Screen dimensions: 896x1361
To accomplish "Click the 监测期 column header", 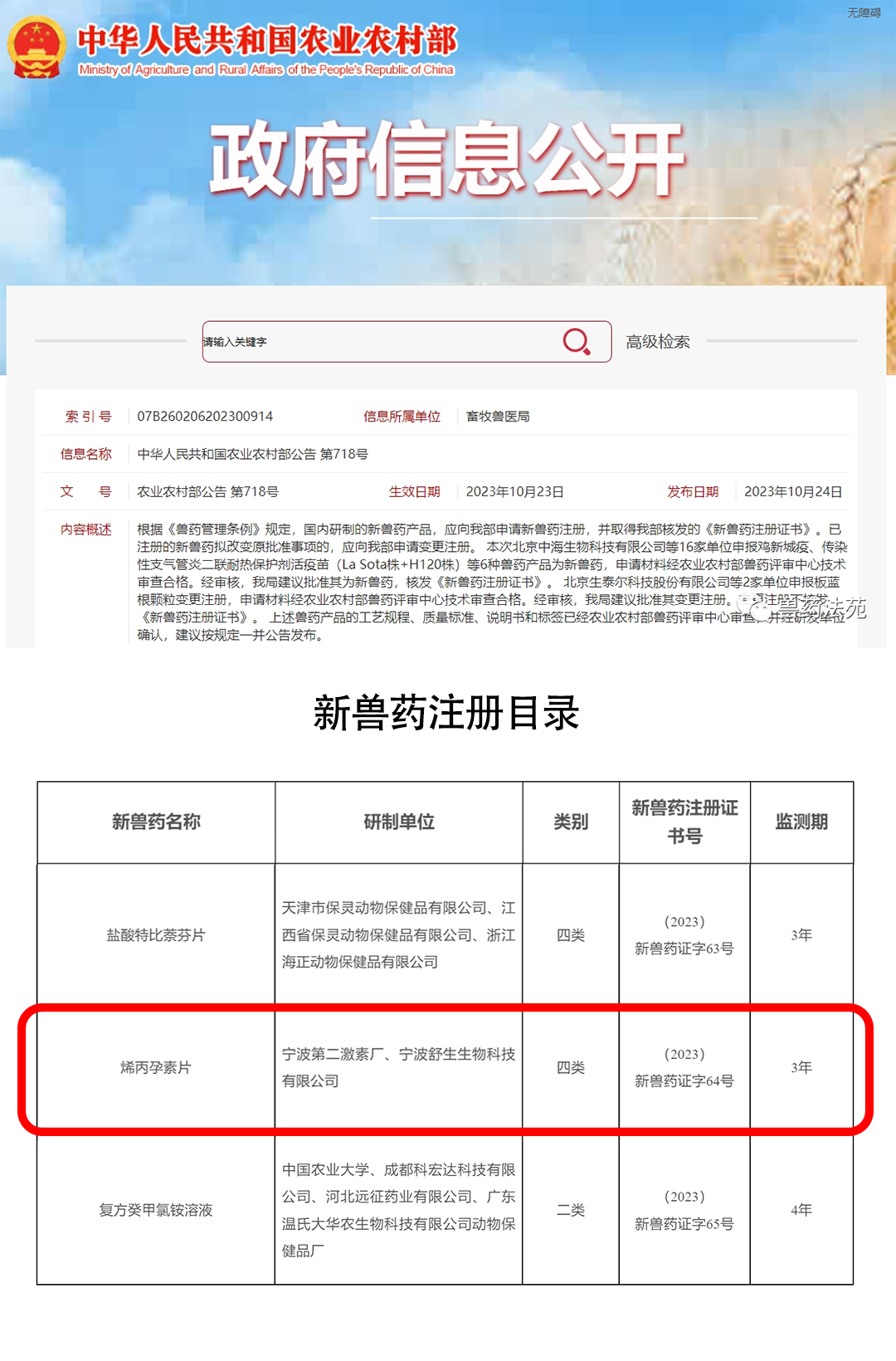I will pos(801,822).
